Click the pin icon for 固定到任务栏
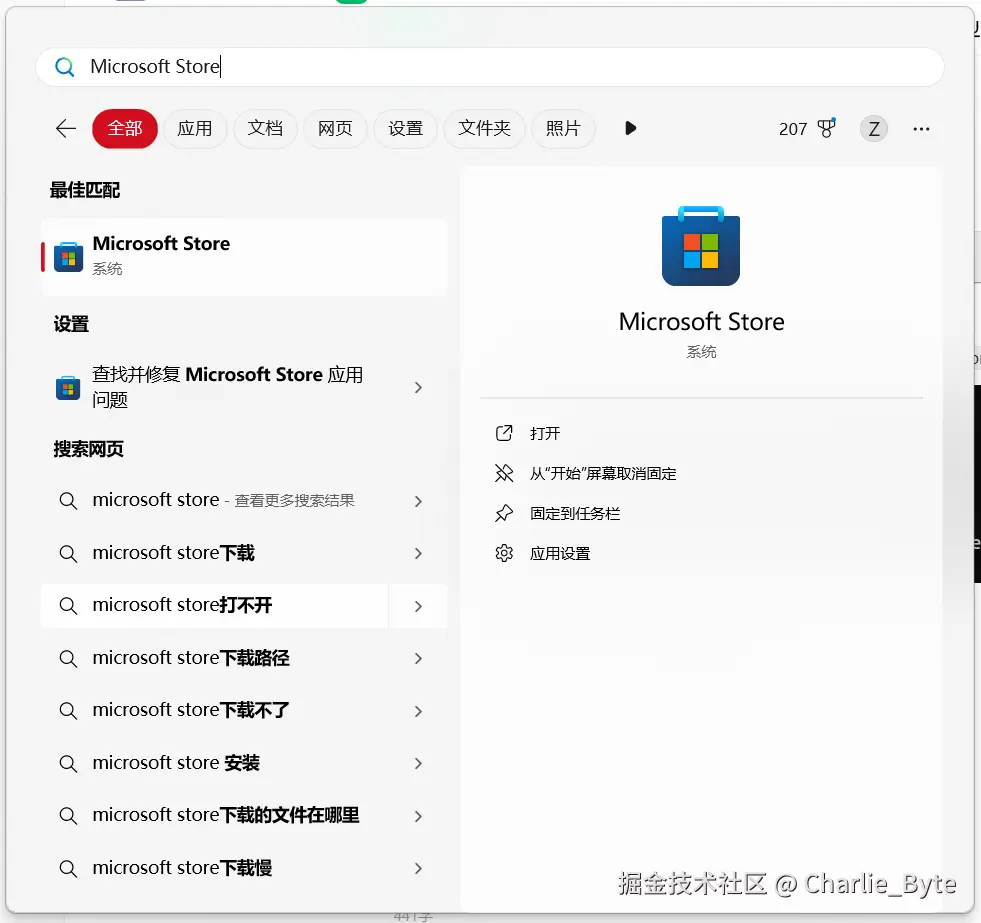The height and width of the screenshot is (923, 981). point(504,513)
